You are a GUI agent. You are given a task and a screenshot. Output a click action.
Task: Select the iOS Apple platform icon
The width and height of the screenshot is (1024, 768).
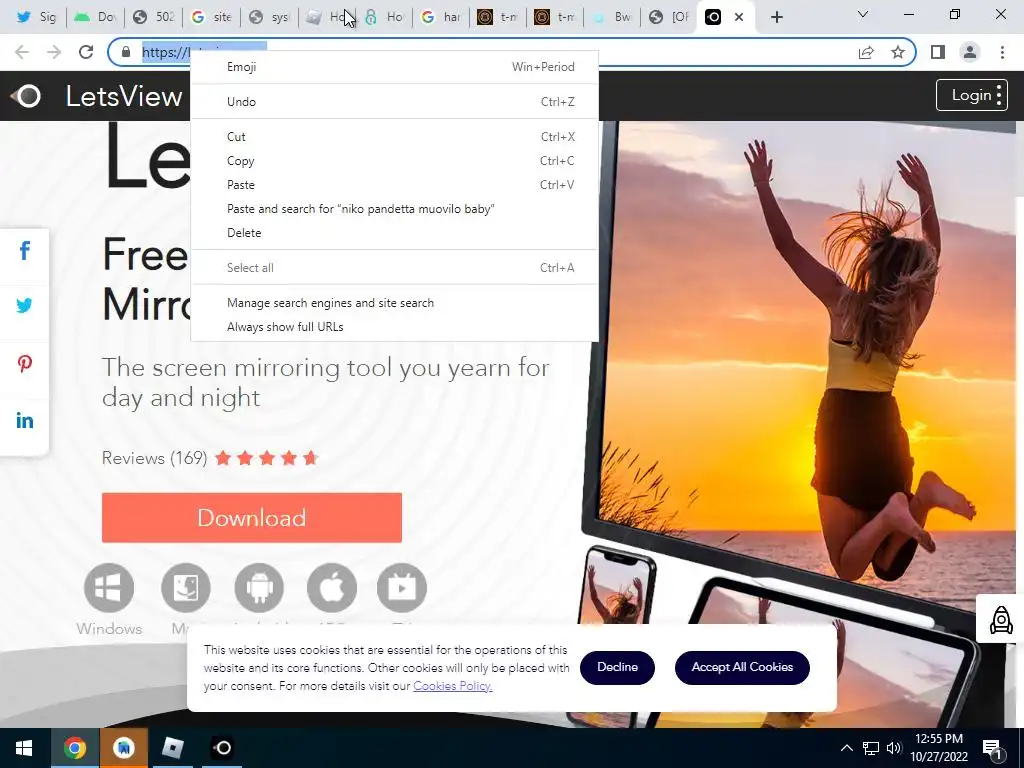(x=332, y=588)
